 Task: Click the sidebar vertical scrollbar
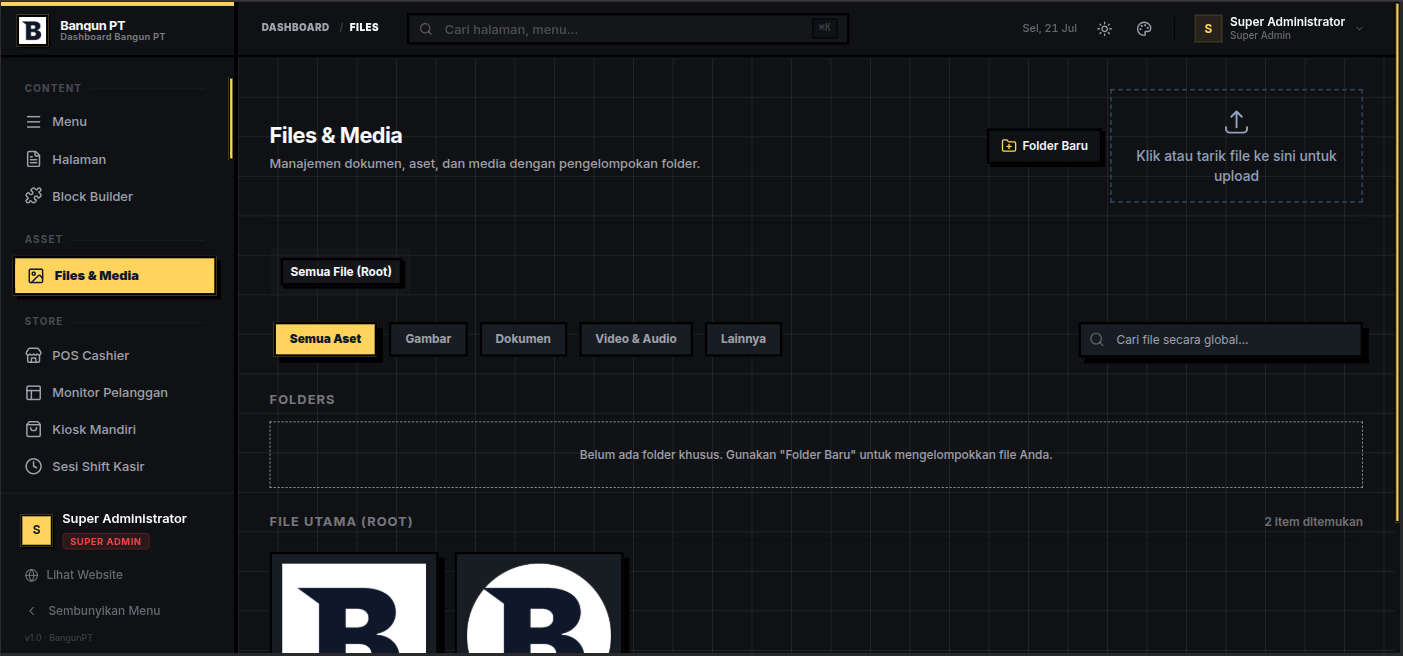tap(231, 119)
